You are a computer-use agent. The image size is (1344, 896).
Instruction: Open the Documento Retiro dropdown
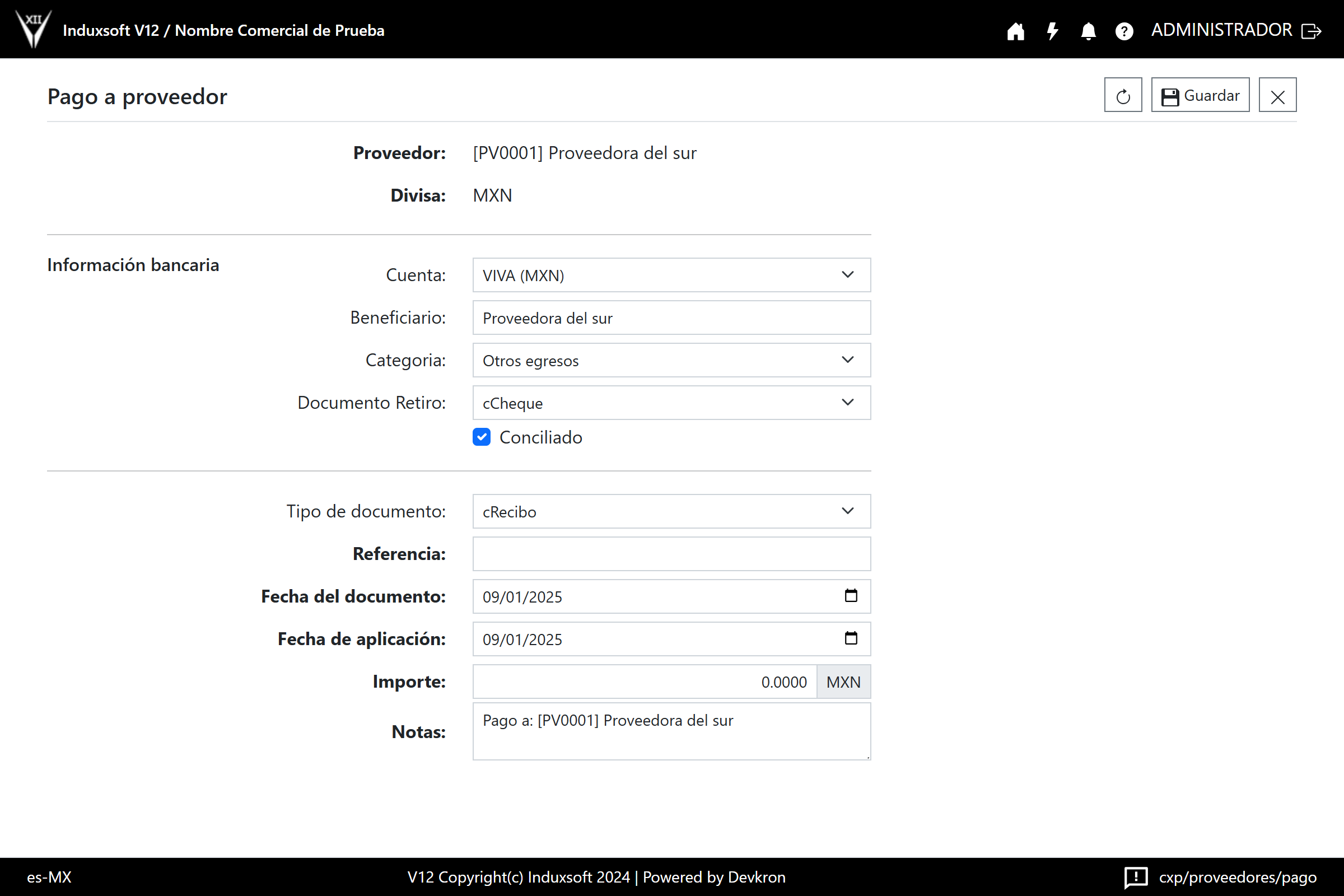pyautogui.click(x=671, y=403)
